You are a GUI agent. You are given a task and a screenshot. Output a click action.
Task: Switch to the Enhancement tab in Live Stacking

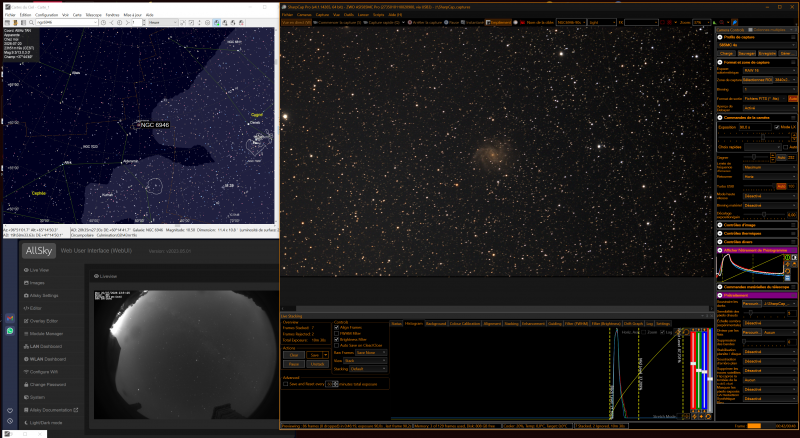point(533,324)
